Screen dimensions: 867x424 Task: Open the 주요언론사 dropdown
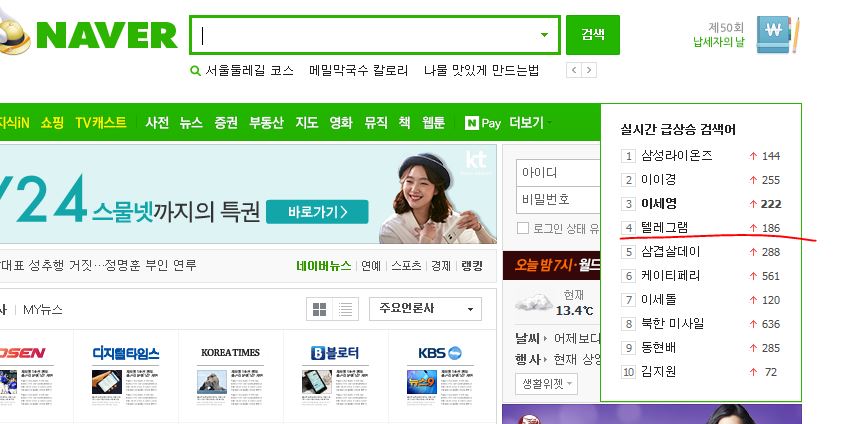tap(425, 310)
